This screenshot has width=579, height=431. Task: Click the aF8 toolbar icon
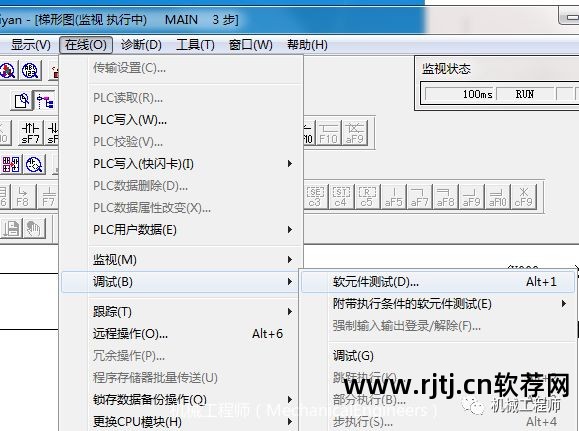(x=445, y=196)
